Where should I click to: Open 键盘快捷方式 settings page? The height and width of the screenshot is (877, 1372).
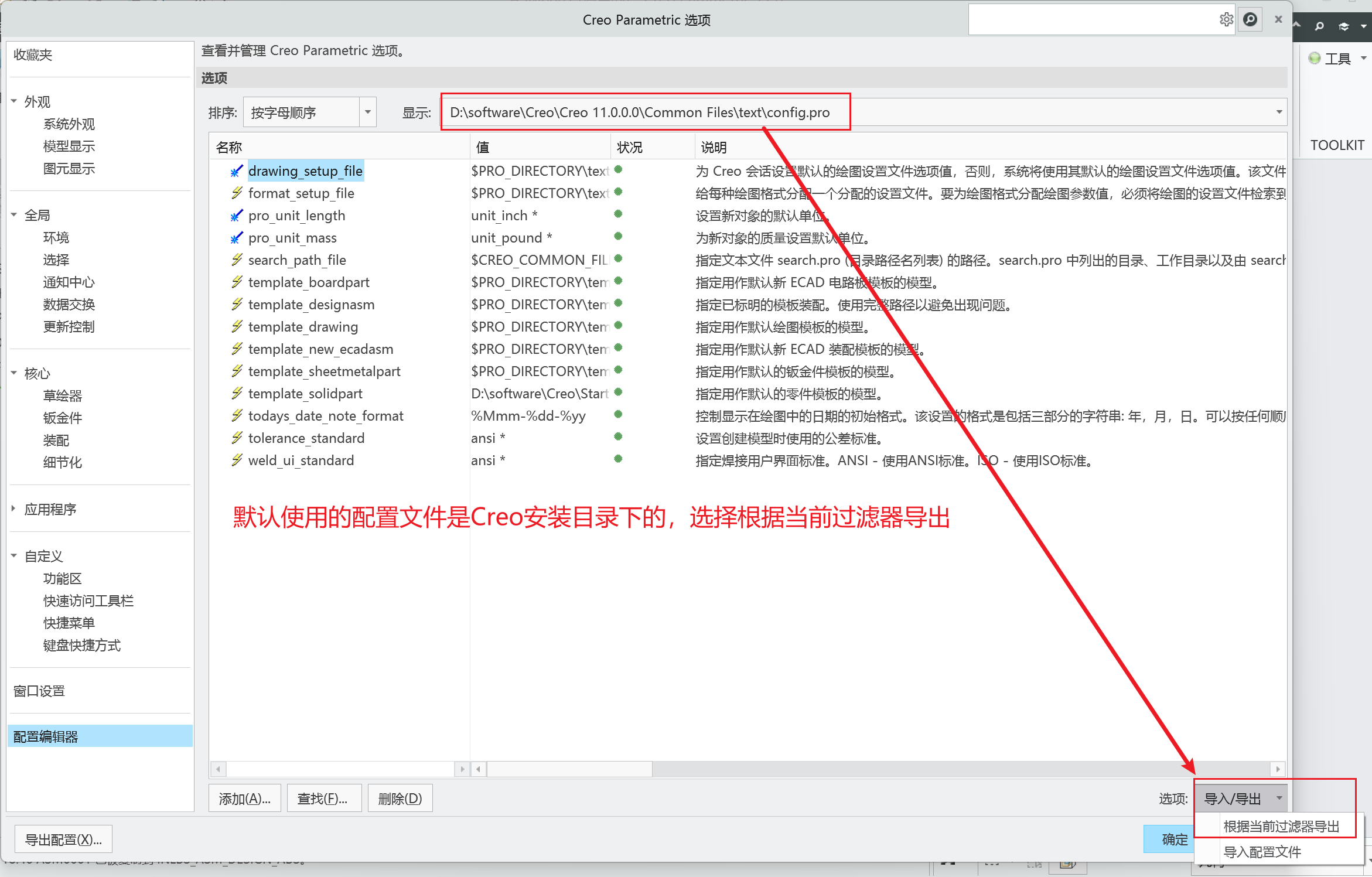82,646
